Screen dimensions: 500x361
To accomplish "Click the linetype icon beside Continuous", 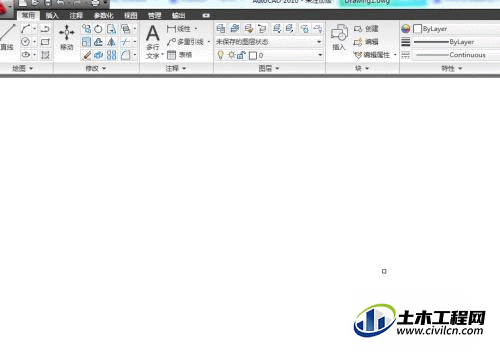I will click(406, 55).
